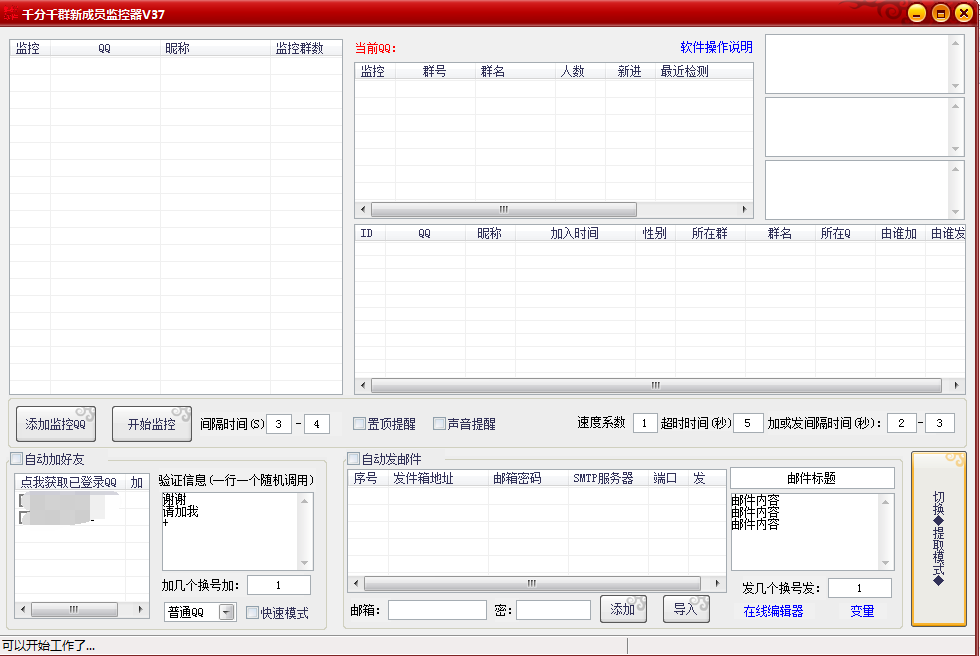Start monitoring with 开始监控 button
Screen dimensions: 980x656
151,424
